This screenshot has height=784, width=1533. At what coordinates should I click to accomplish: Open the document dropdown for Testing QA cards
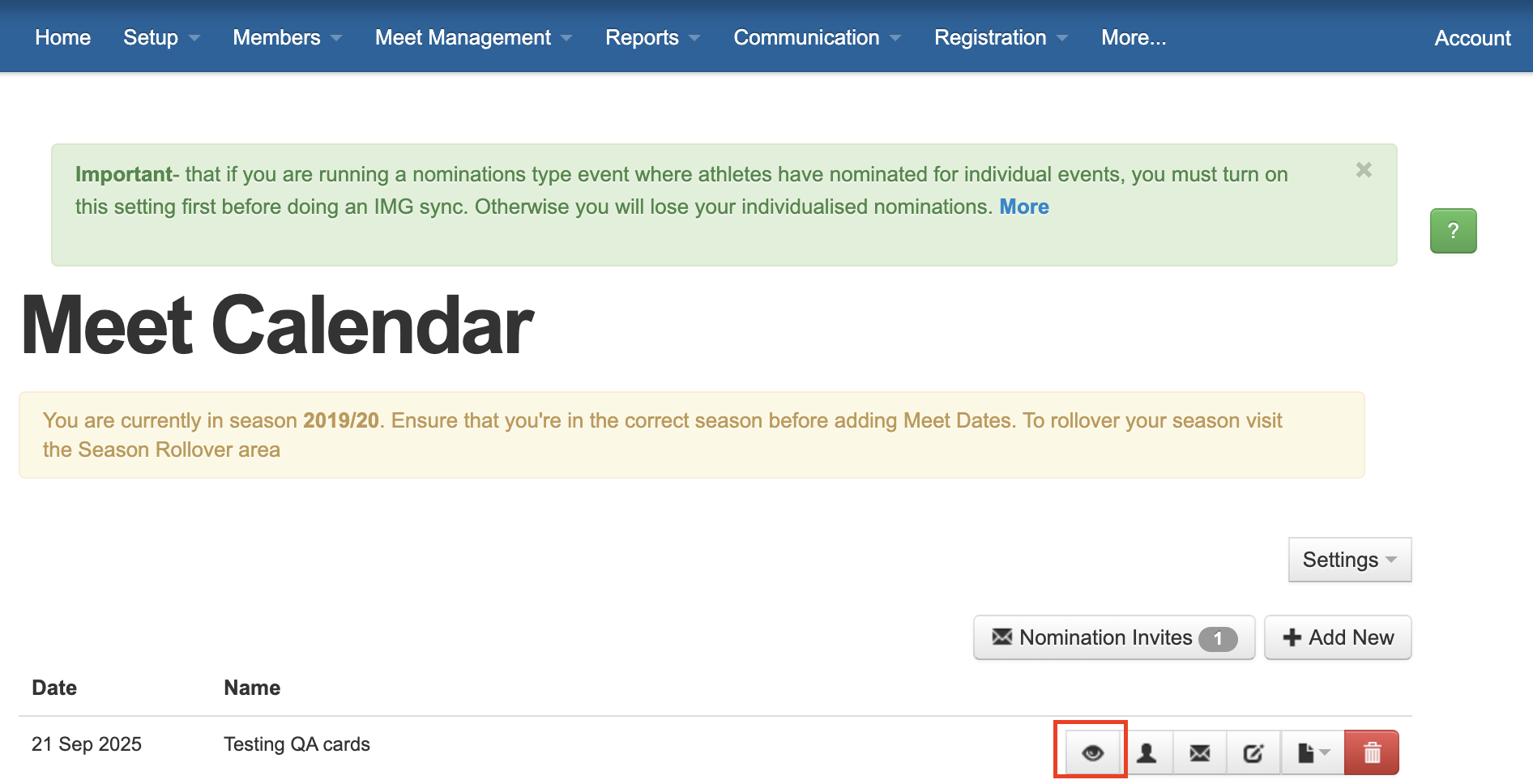[x=1313, y=752]
